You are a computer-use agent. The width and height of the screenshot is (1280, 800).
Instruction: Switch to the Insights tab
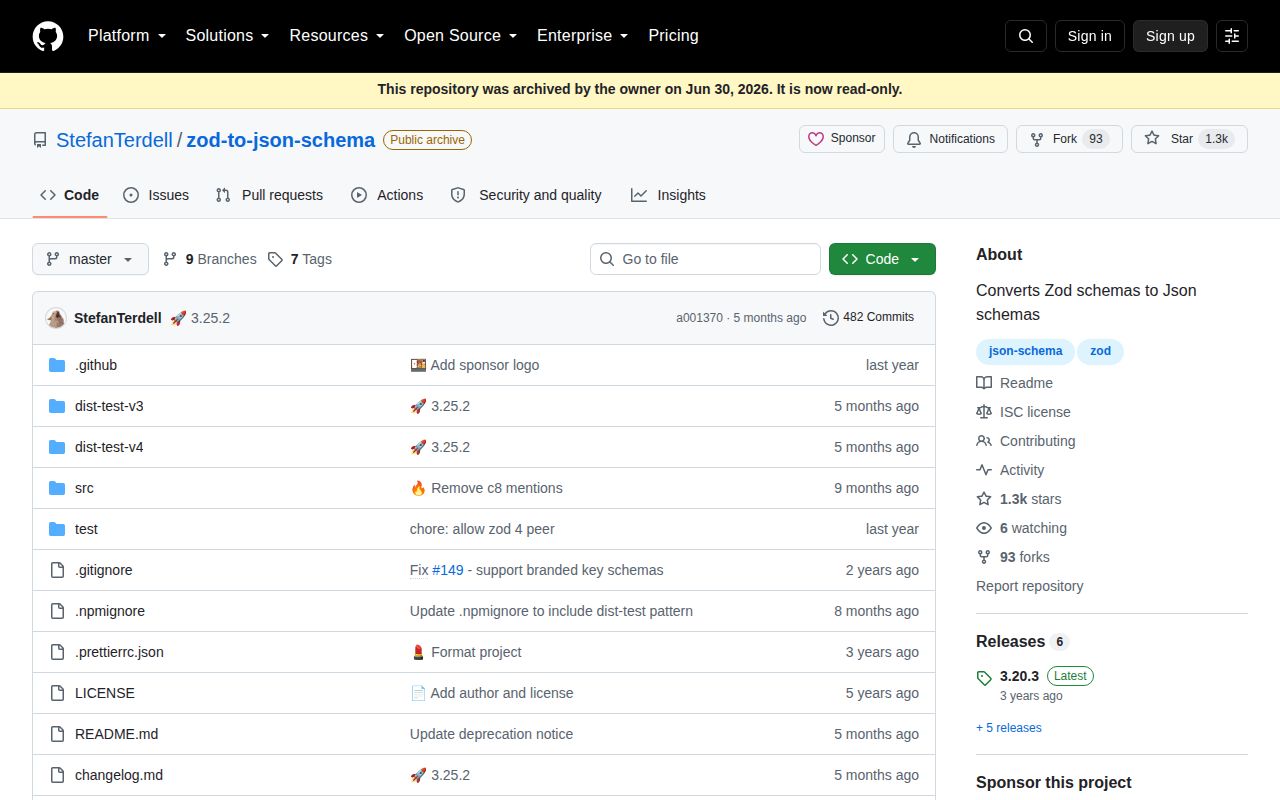(668, 195)
